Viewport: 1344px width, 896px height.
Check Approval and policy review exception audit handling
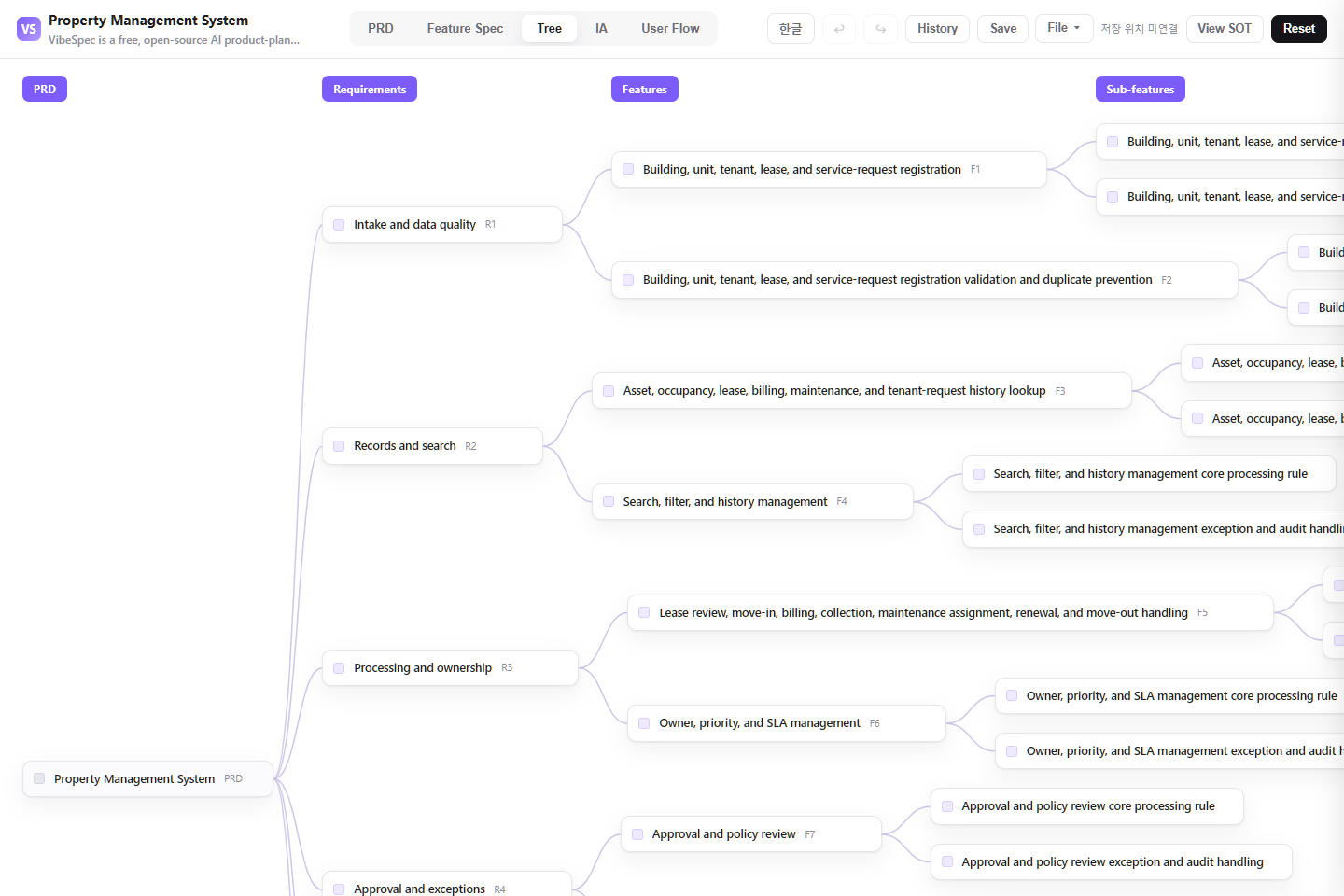pyautogui.click(x=947, y=861)
